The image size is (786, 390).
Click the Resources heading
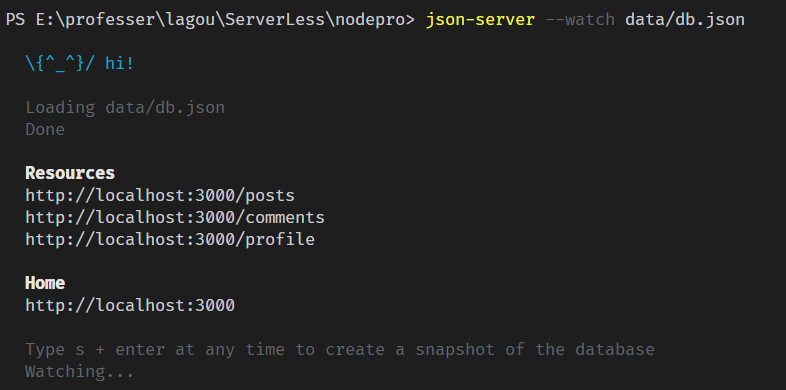70,173
